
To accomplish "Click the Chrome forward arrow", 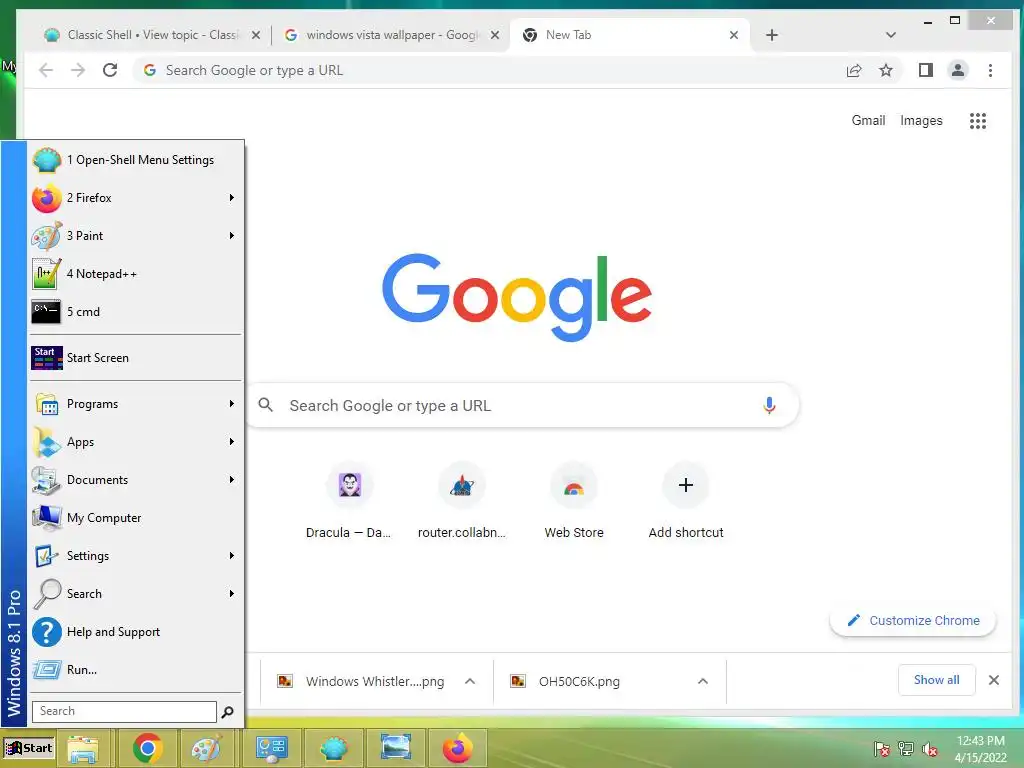I will [x=78, y=70].
